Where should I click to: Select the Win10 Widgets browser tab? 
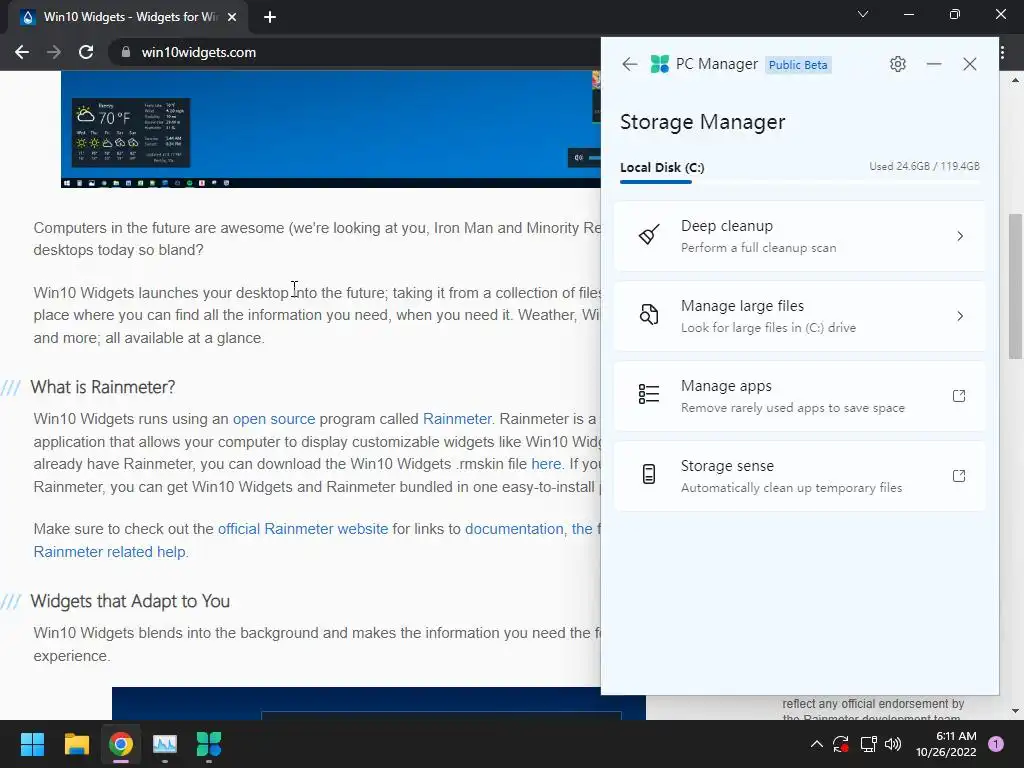[128, 17]
